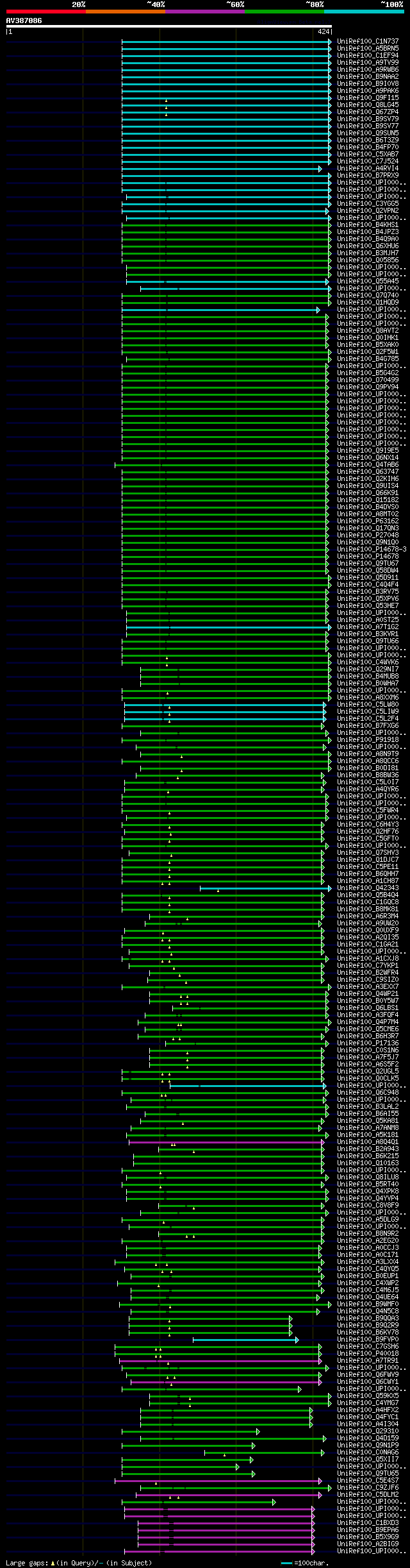This screenshot has width=410, height=1568.
Task: Click the purple alignment bar of A8Q4Q1
Action: coord(227,1142)
